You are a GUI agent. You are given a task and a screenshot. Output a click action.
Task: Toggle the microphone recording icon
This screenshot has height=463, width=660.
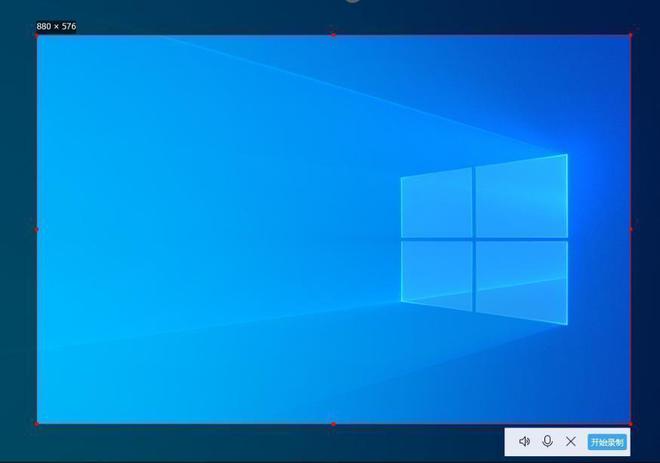547,441
